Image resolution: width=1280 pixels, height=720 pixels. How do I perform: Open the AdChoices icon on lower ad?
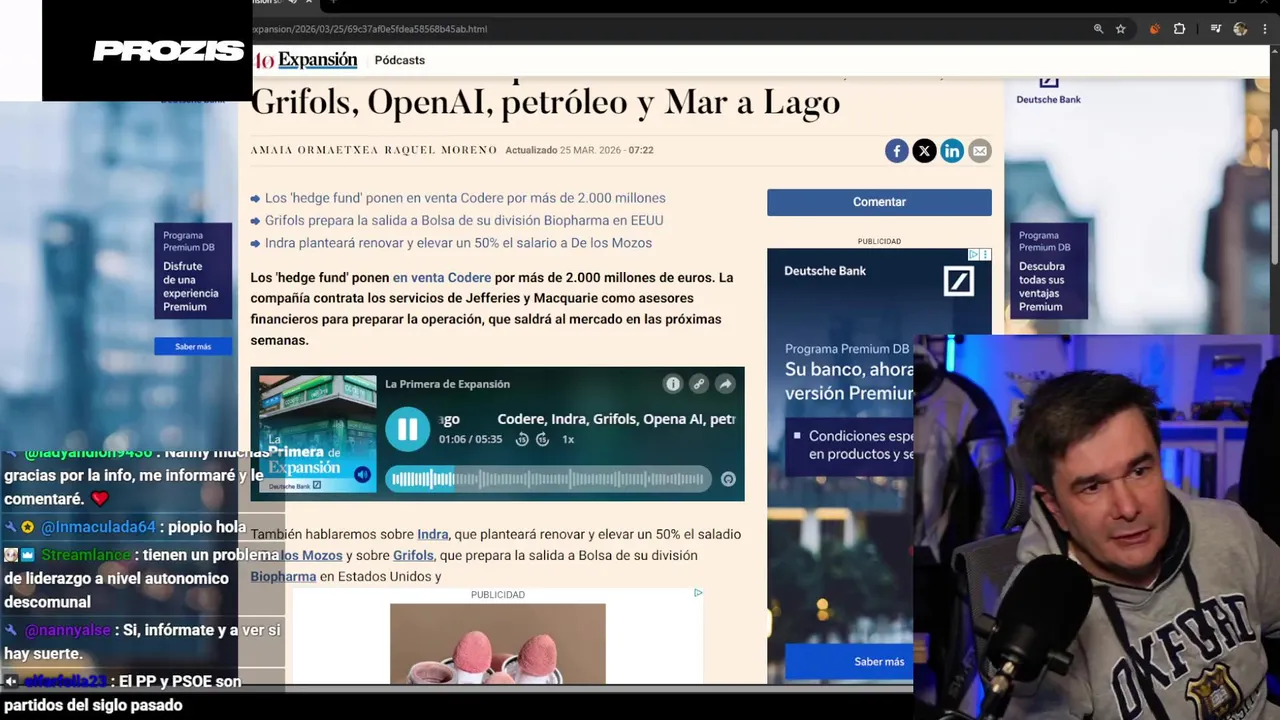click(x=698, y=593)
